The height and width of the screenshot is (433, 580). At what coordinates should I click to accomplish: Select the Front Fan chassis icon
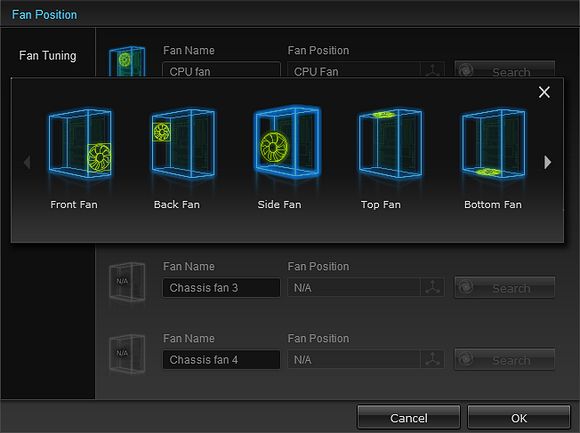pos(80,143)
